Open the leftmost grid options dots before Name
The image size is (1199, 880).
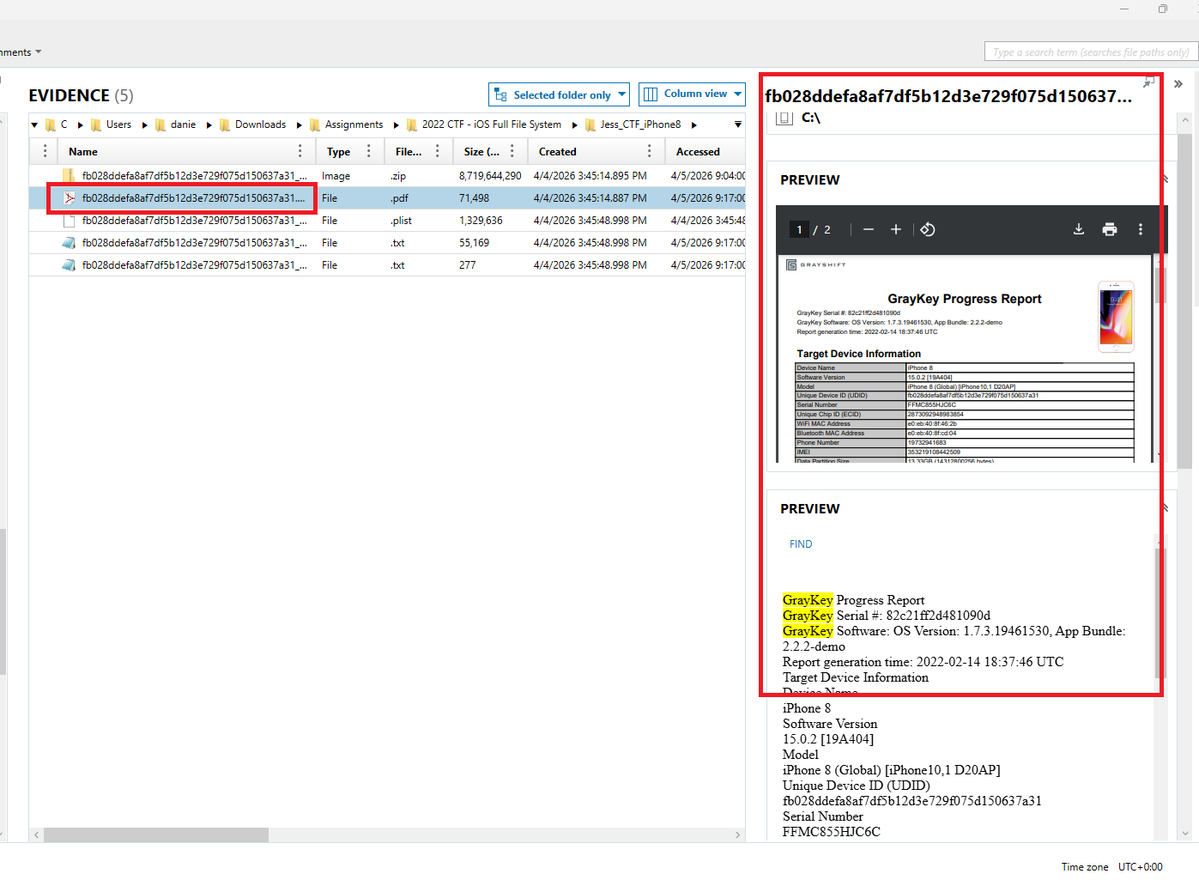tap(45, 151)
